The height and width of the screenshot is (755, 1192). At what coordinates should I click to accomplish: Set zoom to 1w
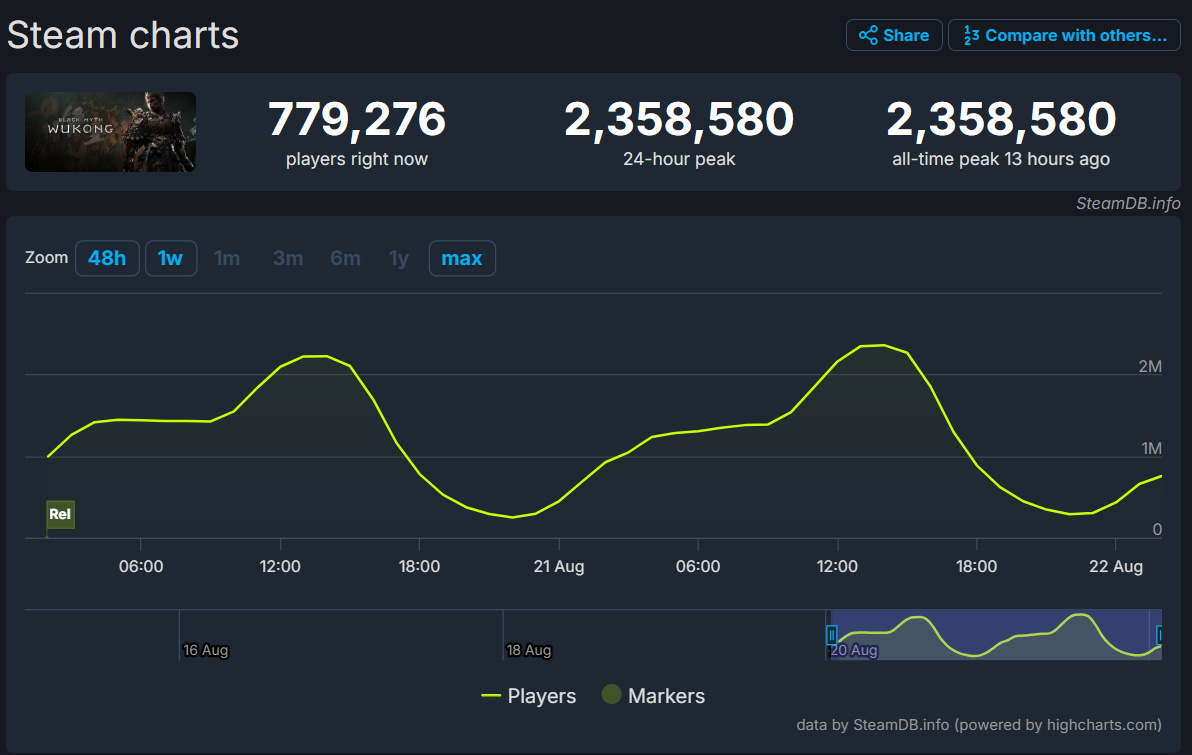(x=171, y=259)
